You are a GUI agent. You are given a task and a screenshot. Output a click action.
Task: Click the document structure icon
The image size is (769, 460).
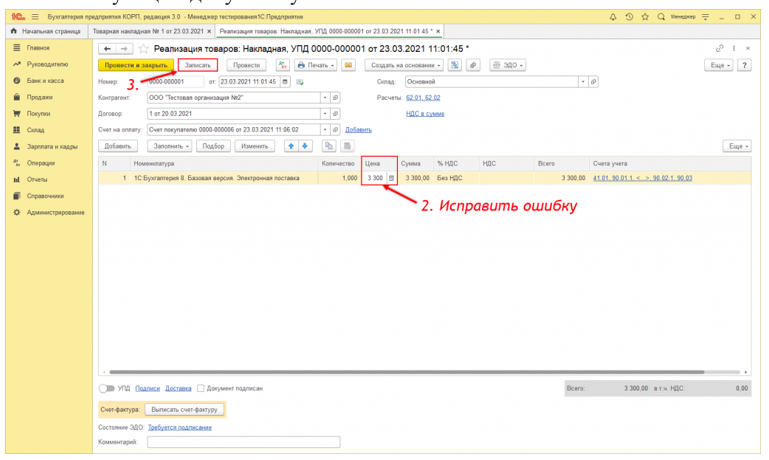click(x=455, y=65)
